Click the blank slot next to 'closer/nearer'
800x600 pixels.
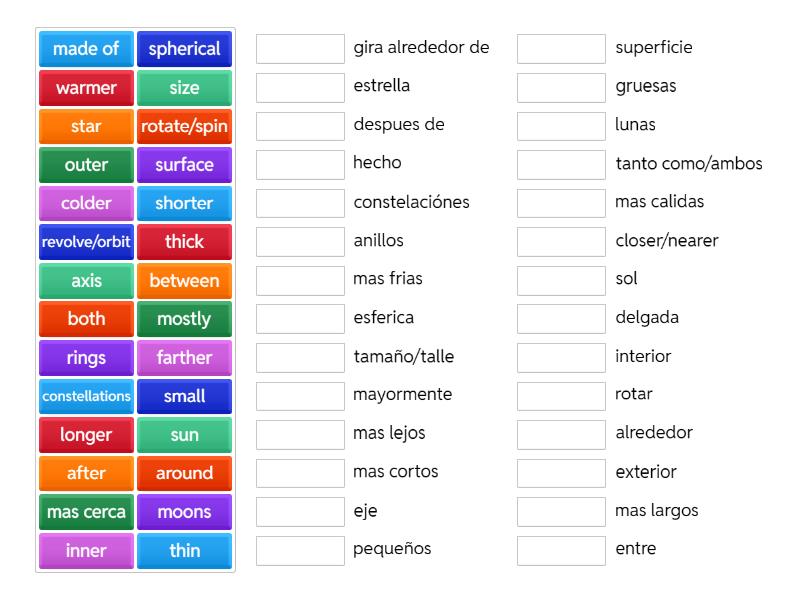(561, 242)
